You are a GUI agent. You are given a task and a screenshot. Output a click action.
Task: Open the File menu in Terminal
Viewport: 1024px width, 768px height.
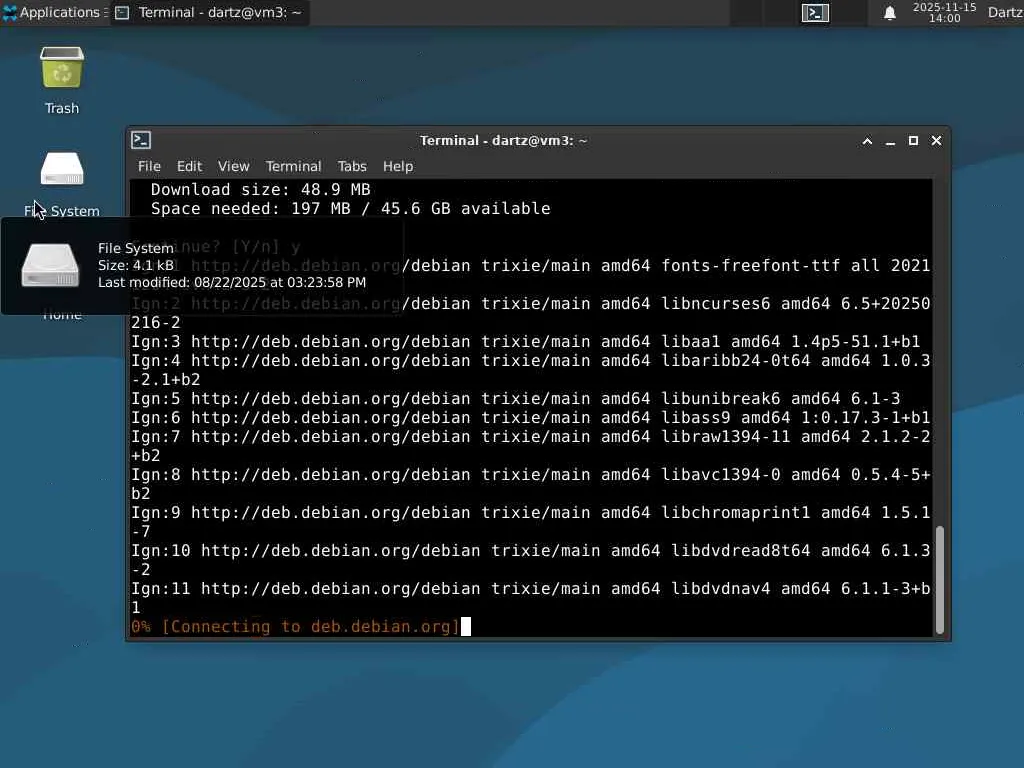149,167
